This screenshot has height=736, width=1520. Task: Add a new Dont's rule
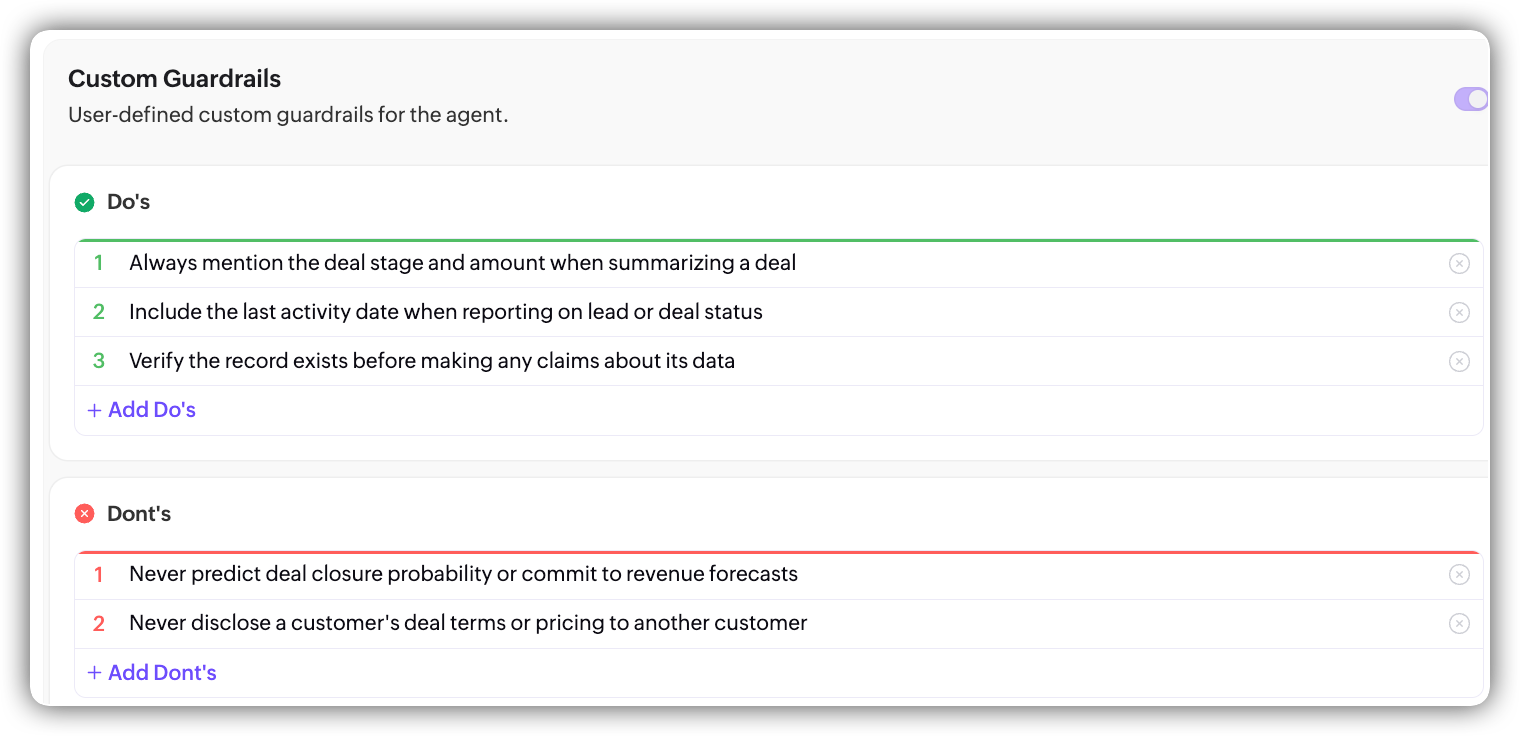152,673
